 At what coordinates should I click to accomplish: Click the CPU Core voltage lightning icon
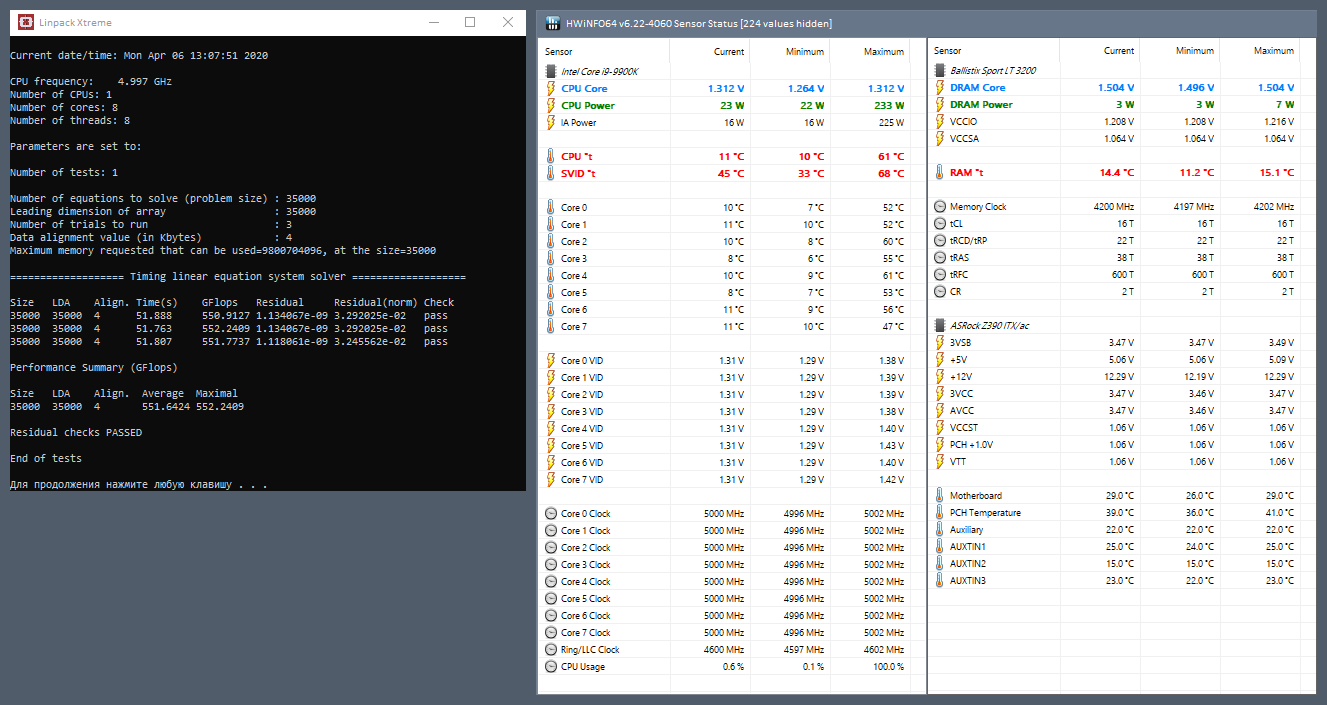pyautogui.click(x=550, y=88)
